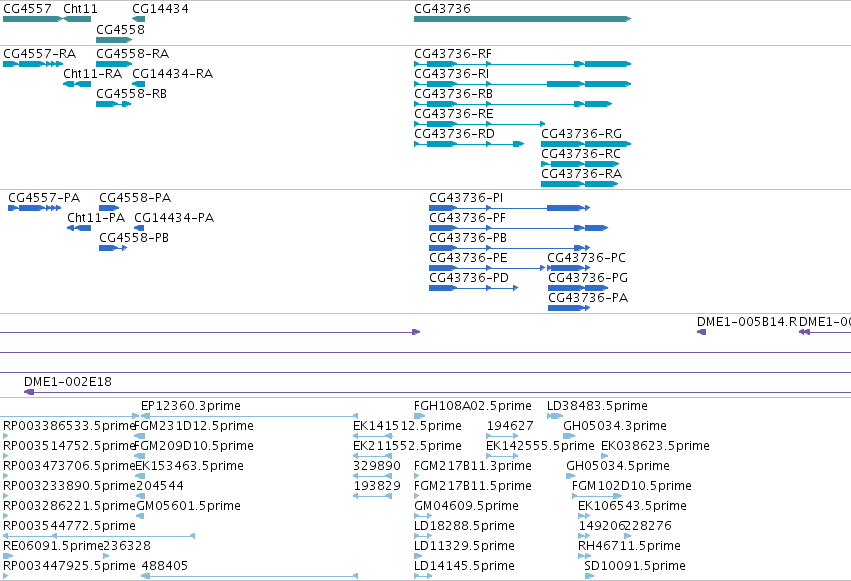Open transcript CG14434-RA
Screen dimensions: 851x581
pos(138,84)
